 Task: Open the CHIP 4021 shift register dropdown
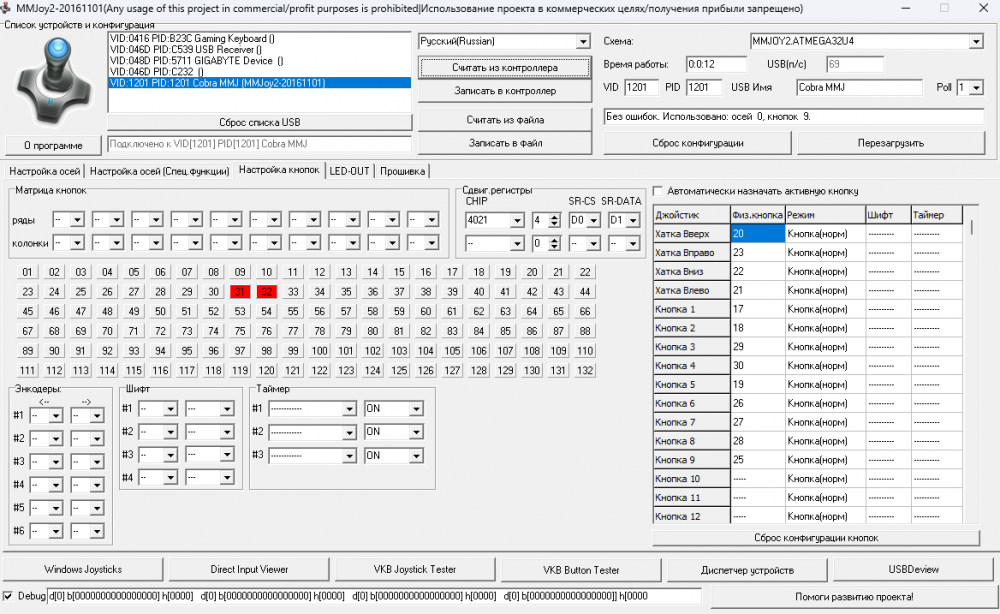(x=517, y=221)
